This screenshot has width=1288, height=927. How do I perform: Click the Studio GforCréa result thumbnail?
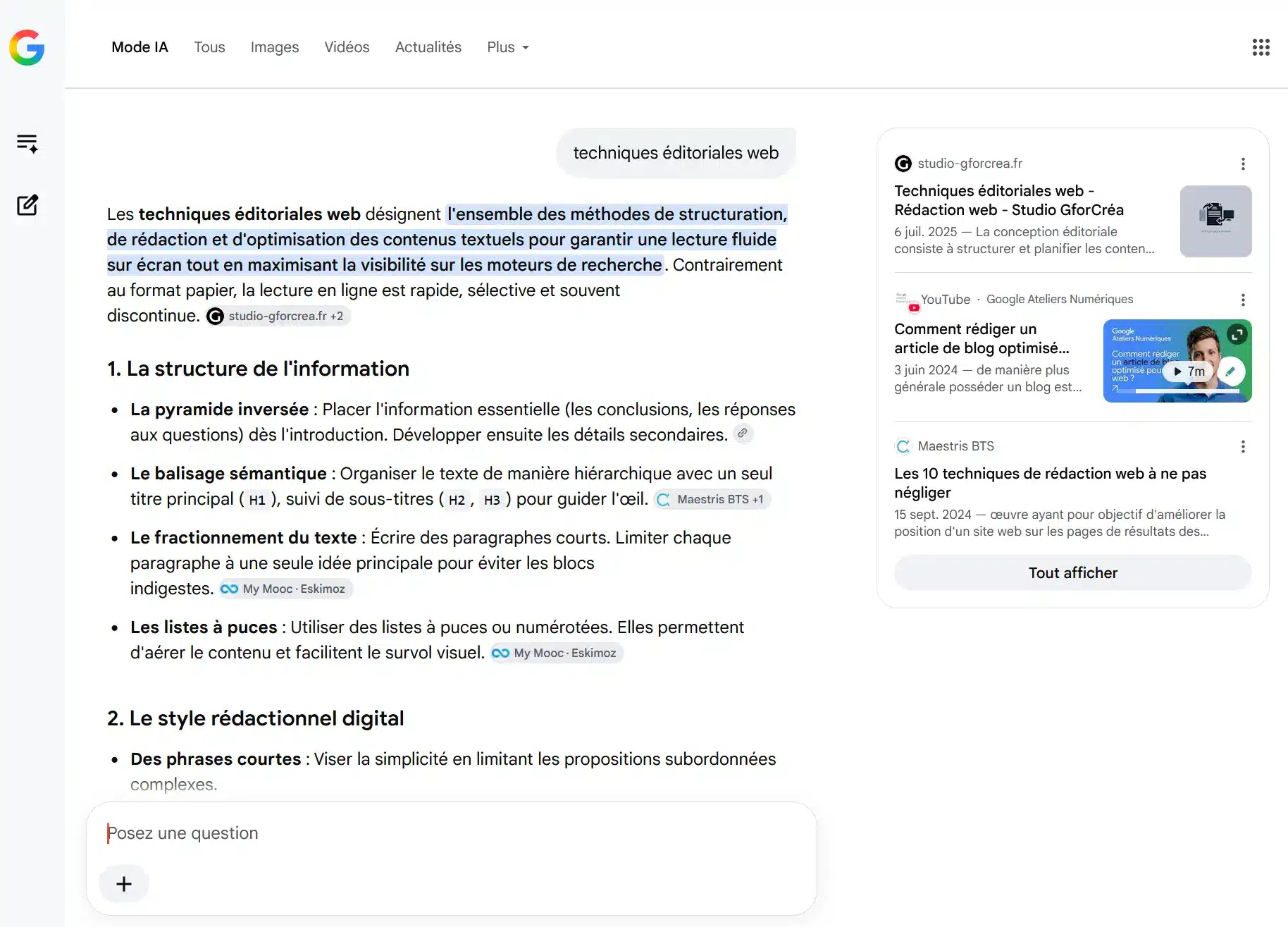1215,221
